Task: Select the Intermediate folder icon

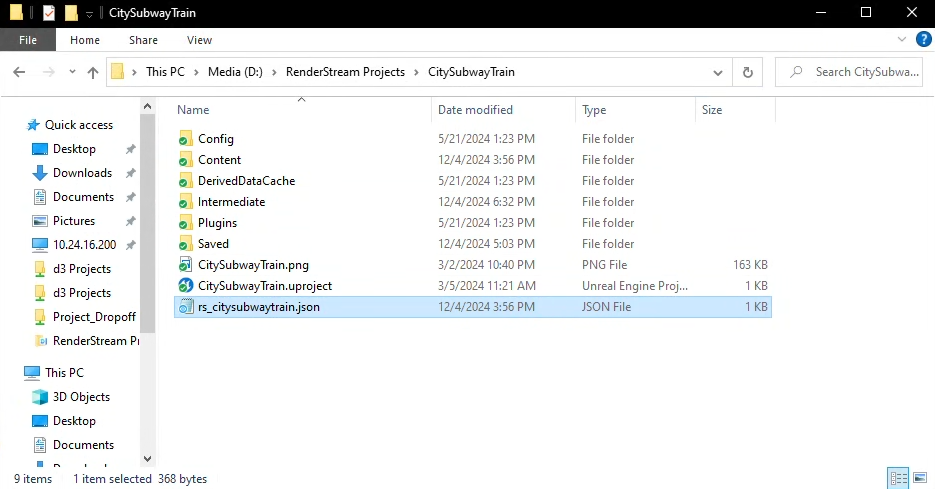Action: 185,202
